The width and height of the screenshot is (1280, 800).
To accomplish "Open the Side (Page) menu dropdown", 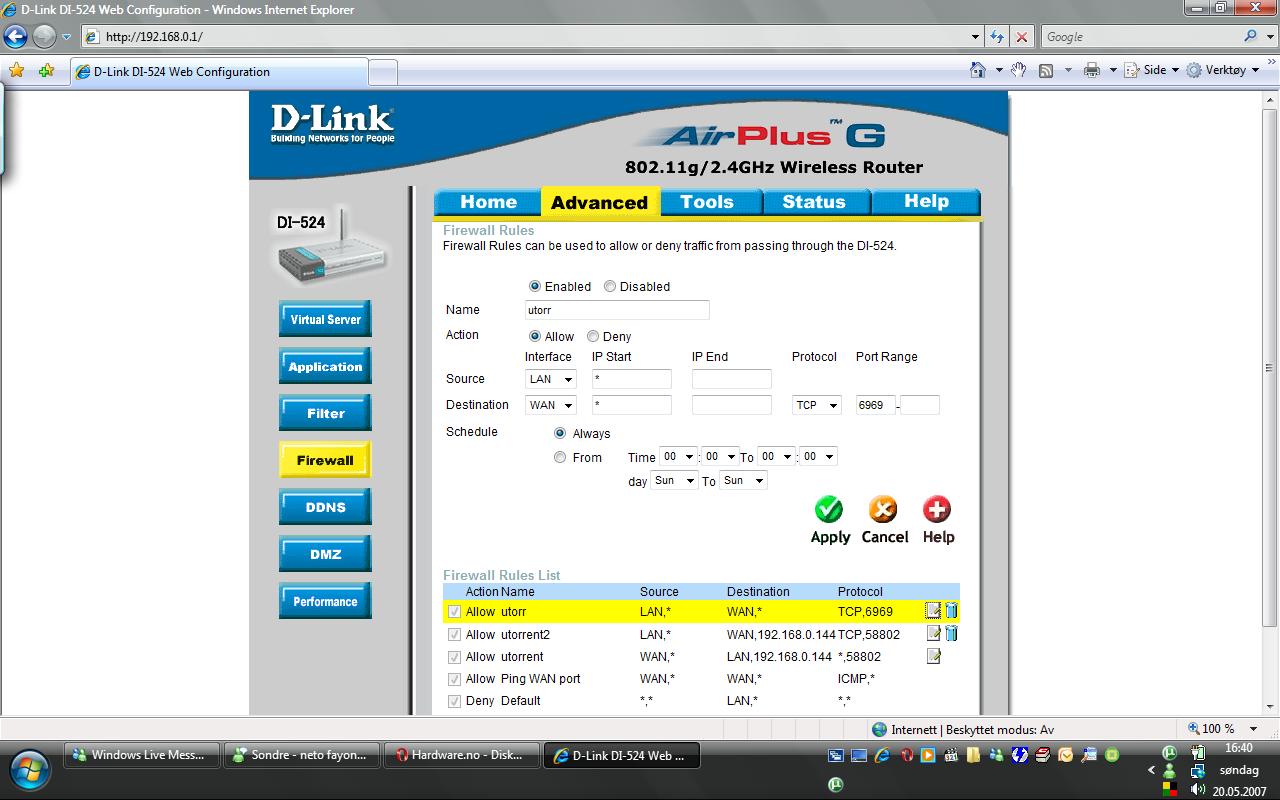I will click(x=1152, y=70).
